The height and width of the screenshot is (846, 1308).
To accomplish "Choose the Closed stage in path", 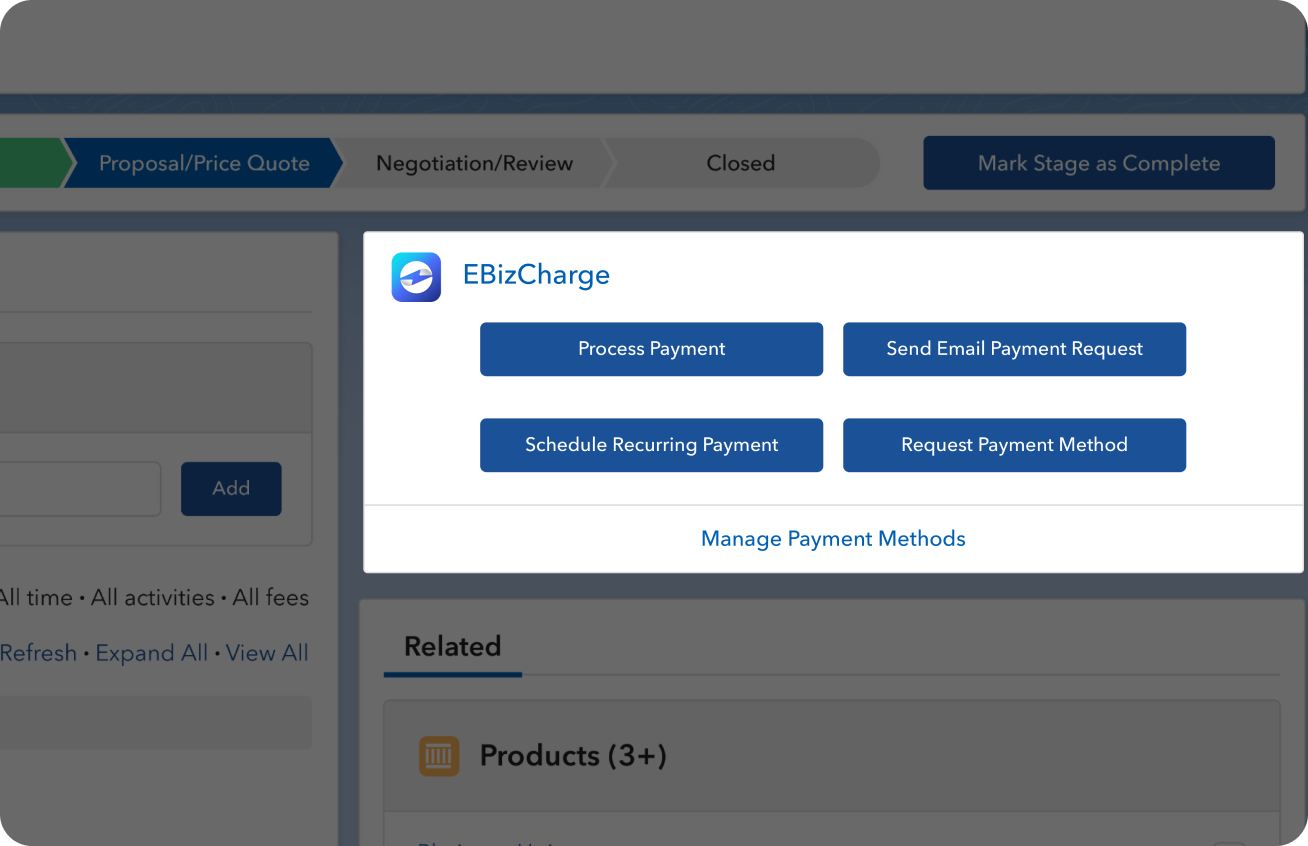I will (740, 163).
